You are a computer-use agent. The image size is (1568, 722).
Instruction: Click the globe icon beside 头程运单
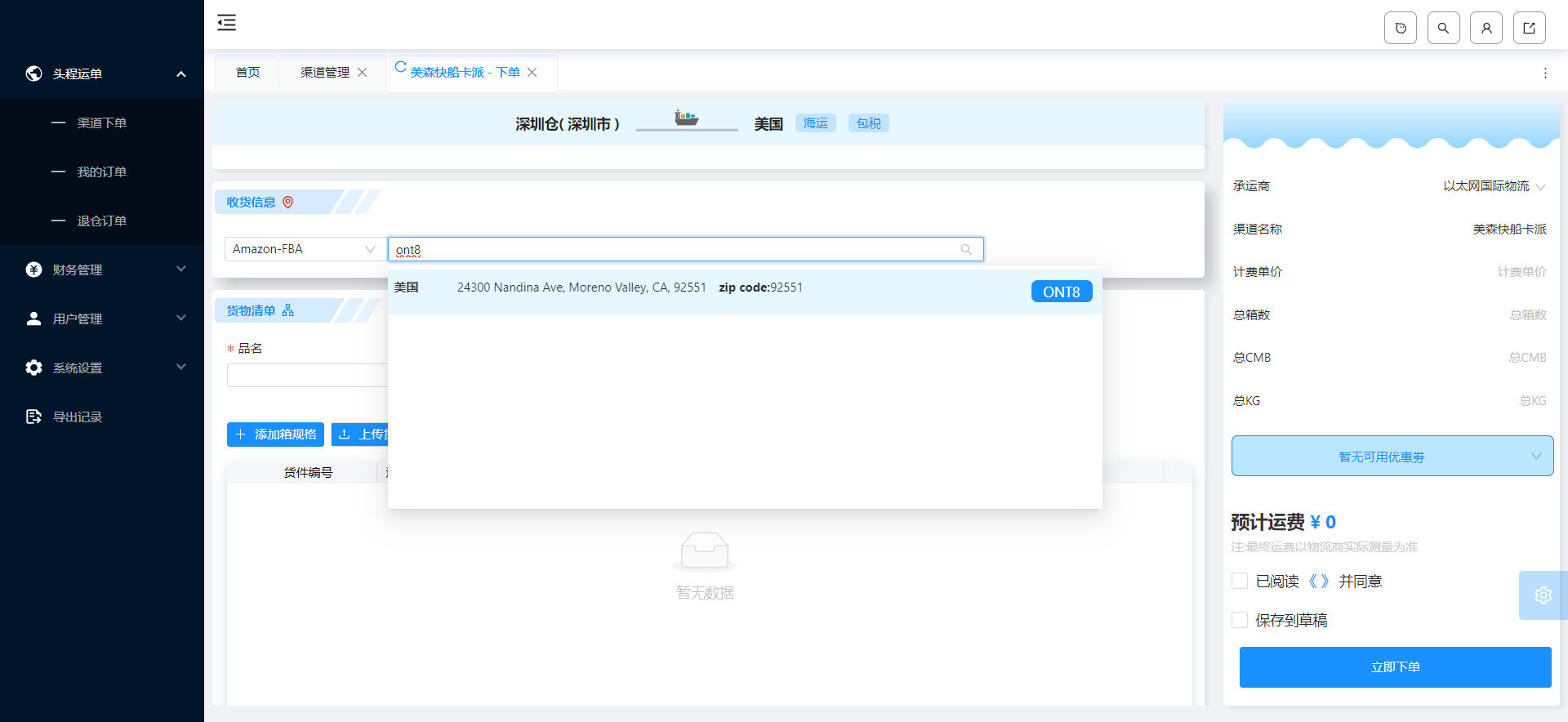[x=33, y=74]
